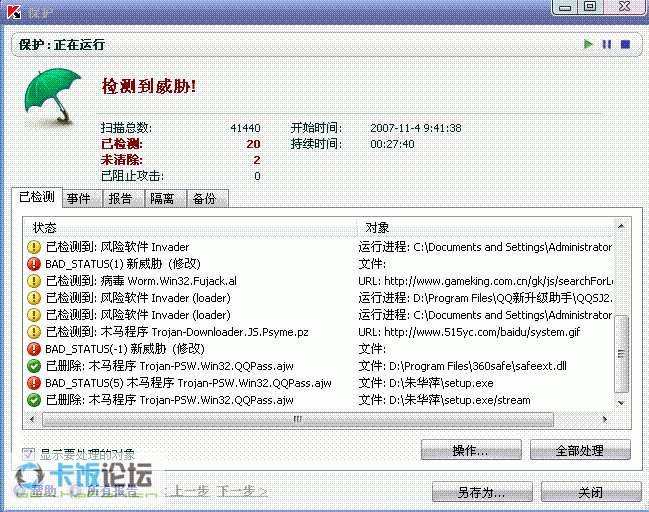The image size is (649, 512).
Task: Click the horizontal scrollbar thumb
Action: pos(298,419)
